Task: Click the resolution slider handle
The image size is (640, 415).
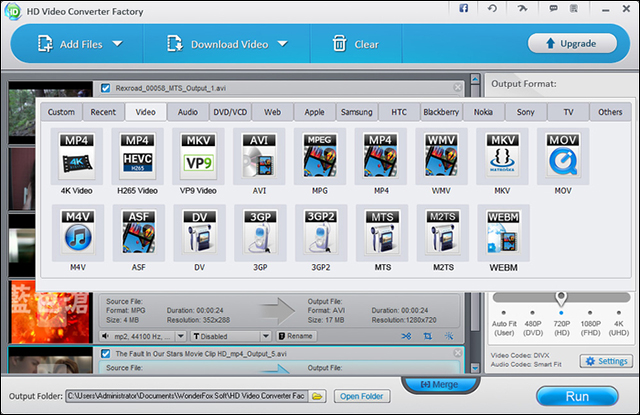Action: tap(561, 298)
